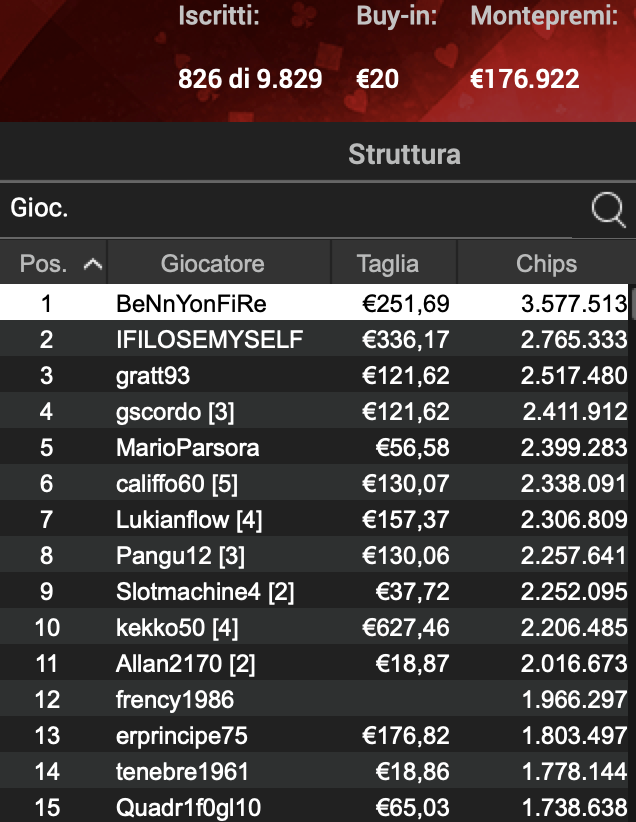Click inside the Gioc. search field
The height and width of the screenshot is (822, 636).
(200, 211)
